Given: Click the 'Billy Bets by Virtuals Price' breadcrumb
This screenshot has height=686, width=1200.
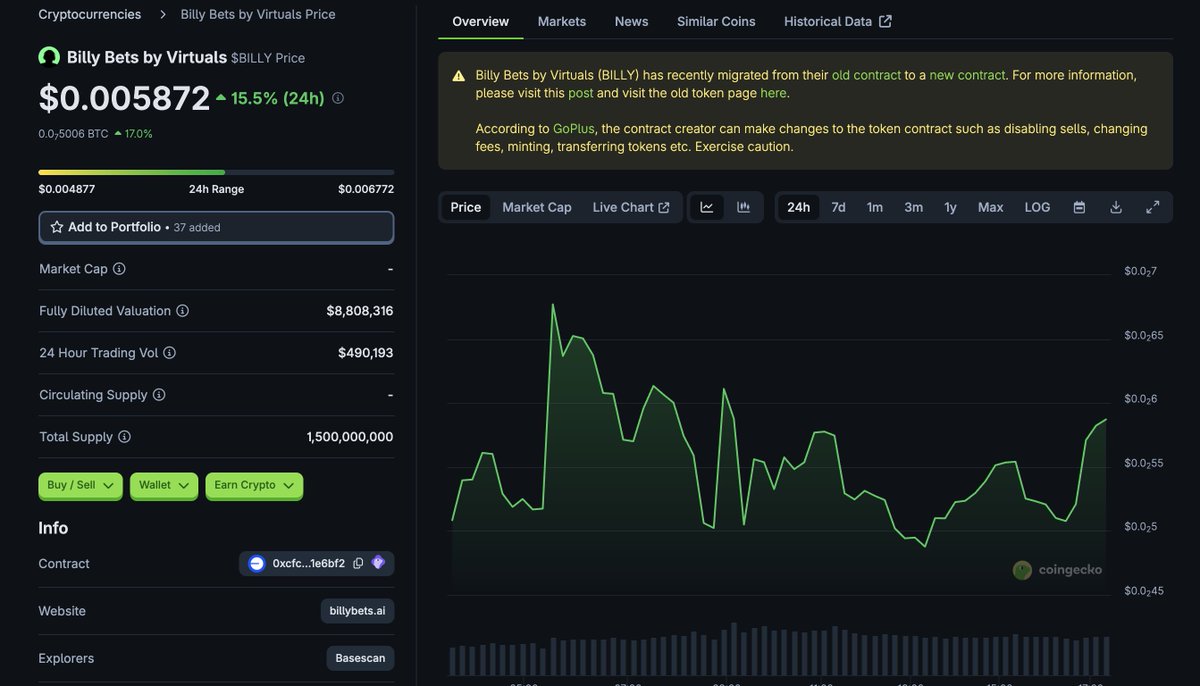Looking at the screenshot, I should click(x=258, y=14).
